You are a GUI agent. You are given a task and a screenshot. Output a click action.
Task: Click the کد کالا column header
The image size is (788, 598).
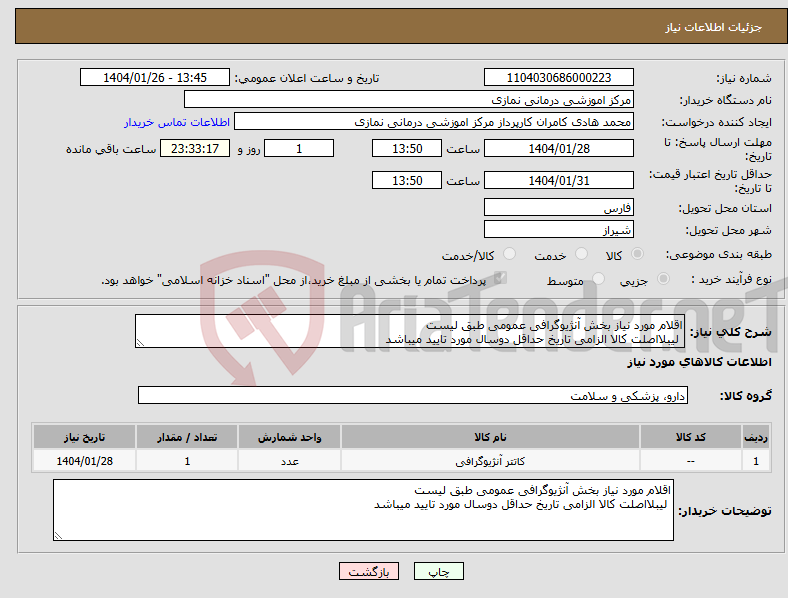[691, 437]
